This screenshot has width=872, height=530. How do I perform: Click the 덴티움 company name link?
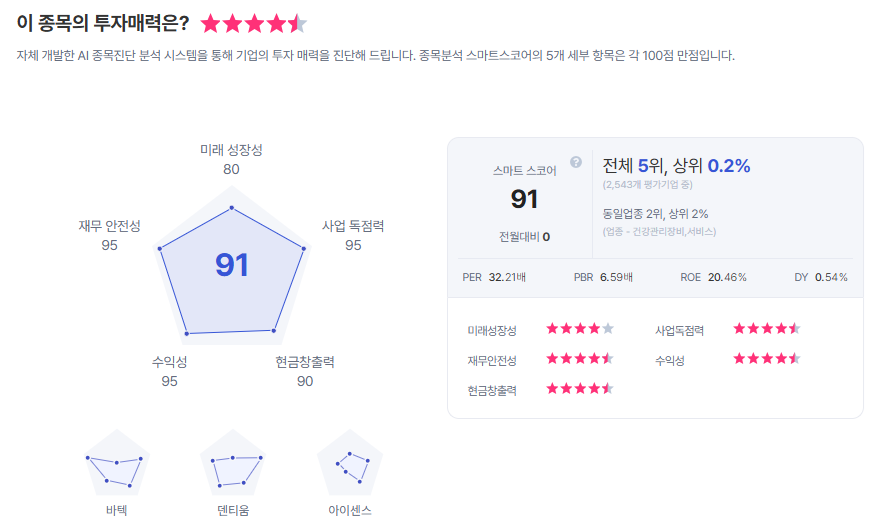pos(233,511)
